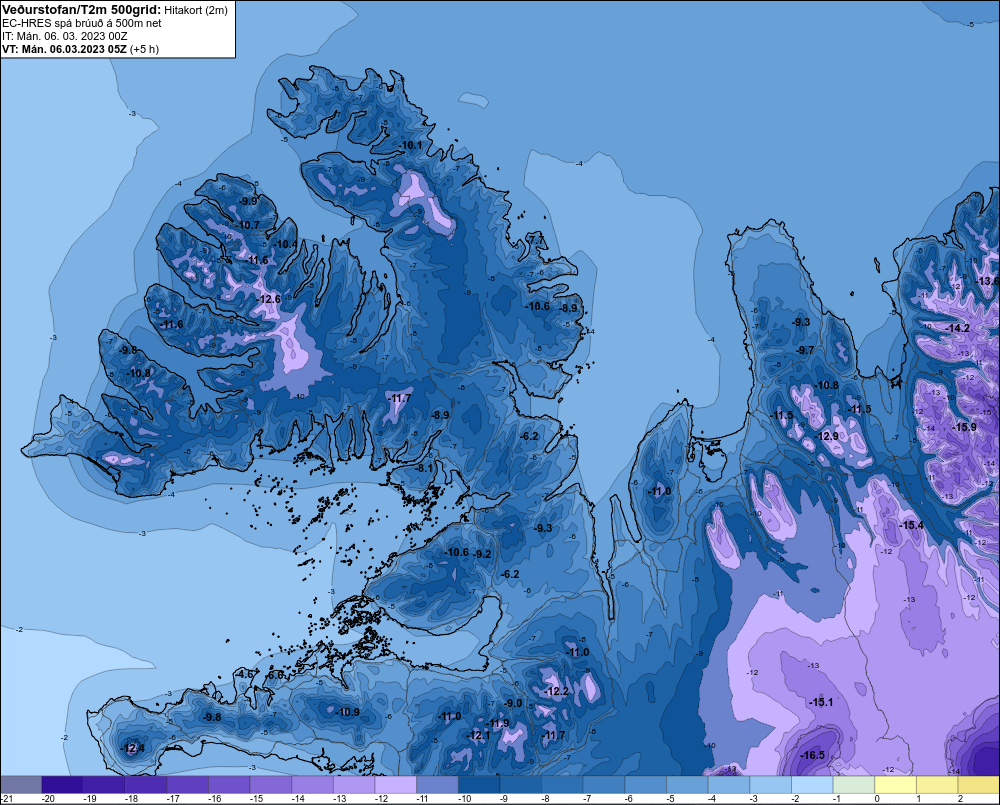Click the "-9.7" temperature value
Screen dimensions: 1000x805
pyautogui.click(x=805, y=350)
